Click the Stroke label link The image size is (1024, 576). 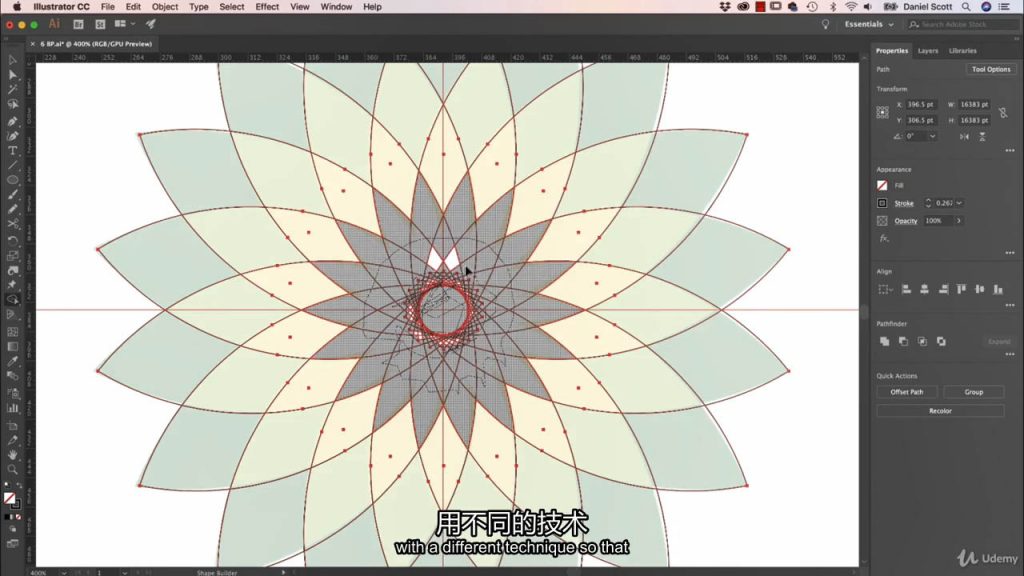click(904, 203)
